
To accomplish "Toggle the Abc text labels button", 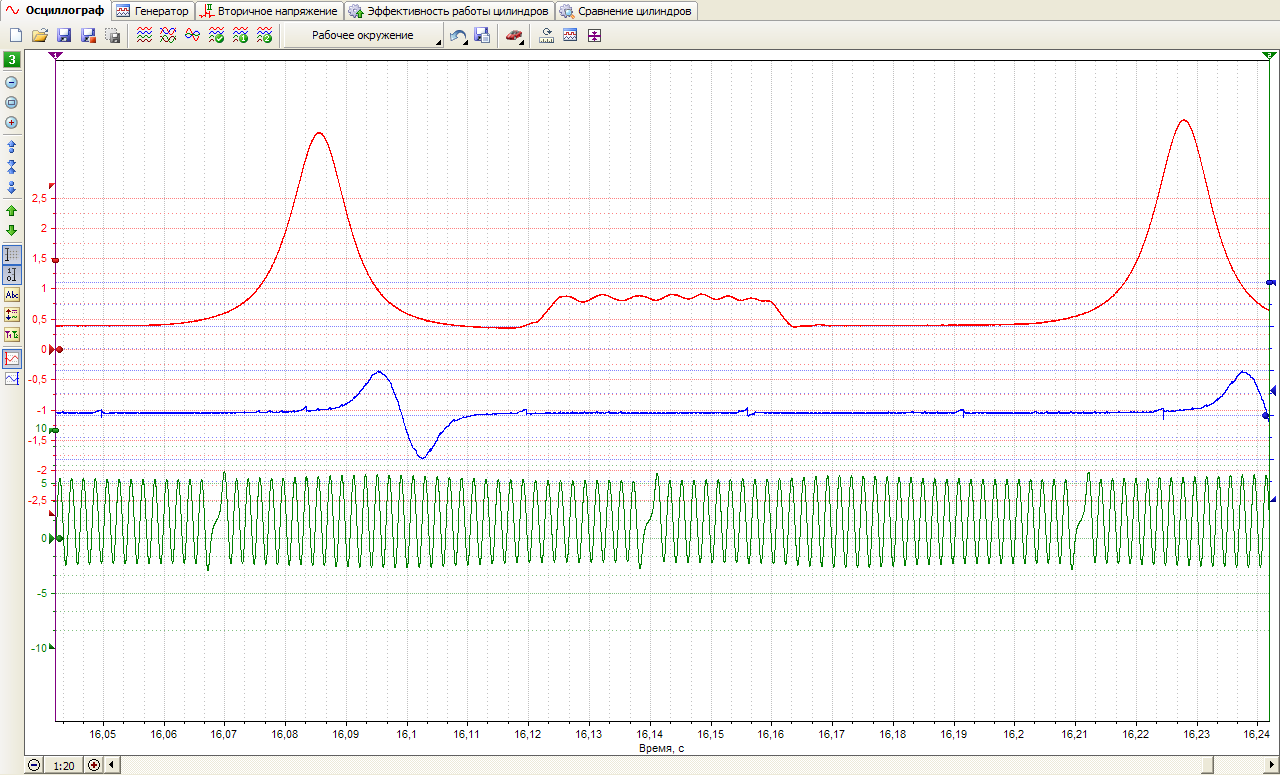I will [12, 295].
